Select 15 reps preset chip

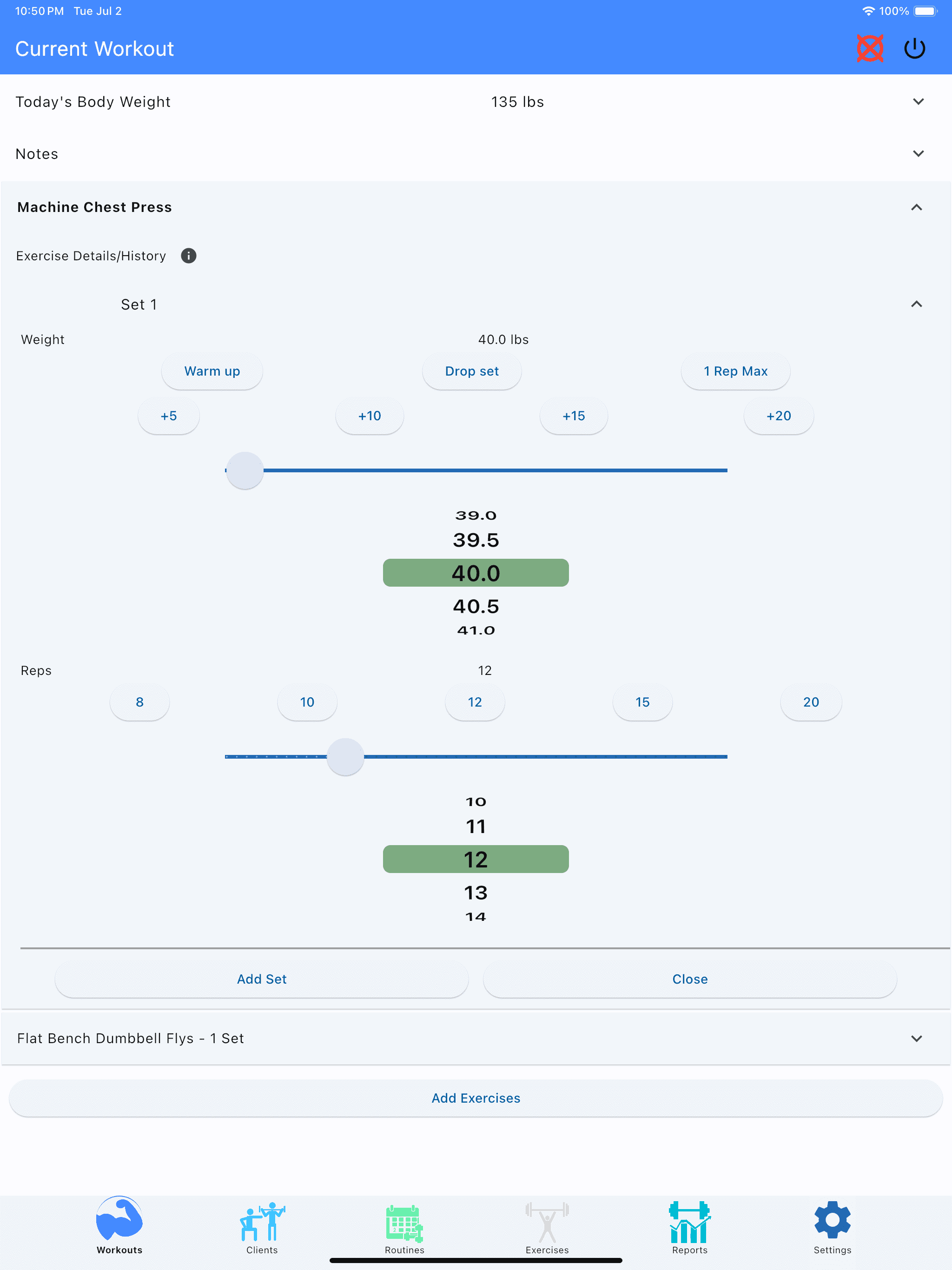pos(642,702)
